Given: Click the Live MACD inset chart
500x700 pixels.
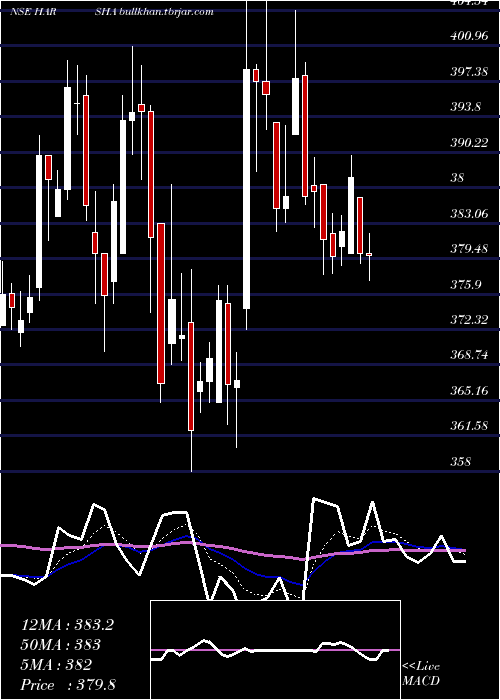Looking at the screenshot, I should coord(275,650).
